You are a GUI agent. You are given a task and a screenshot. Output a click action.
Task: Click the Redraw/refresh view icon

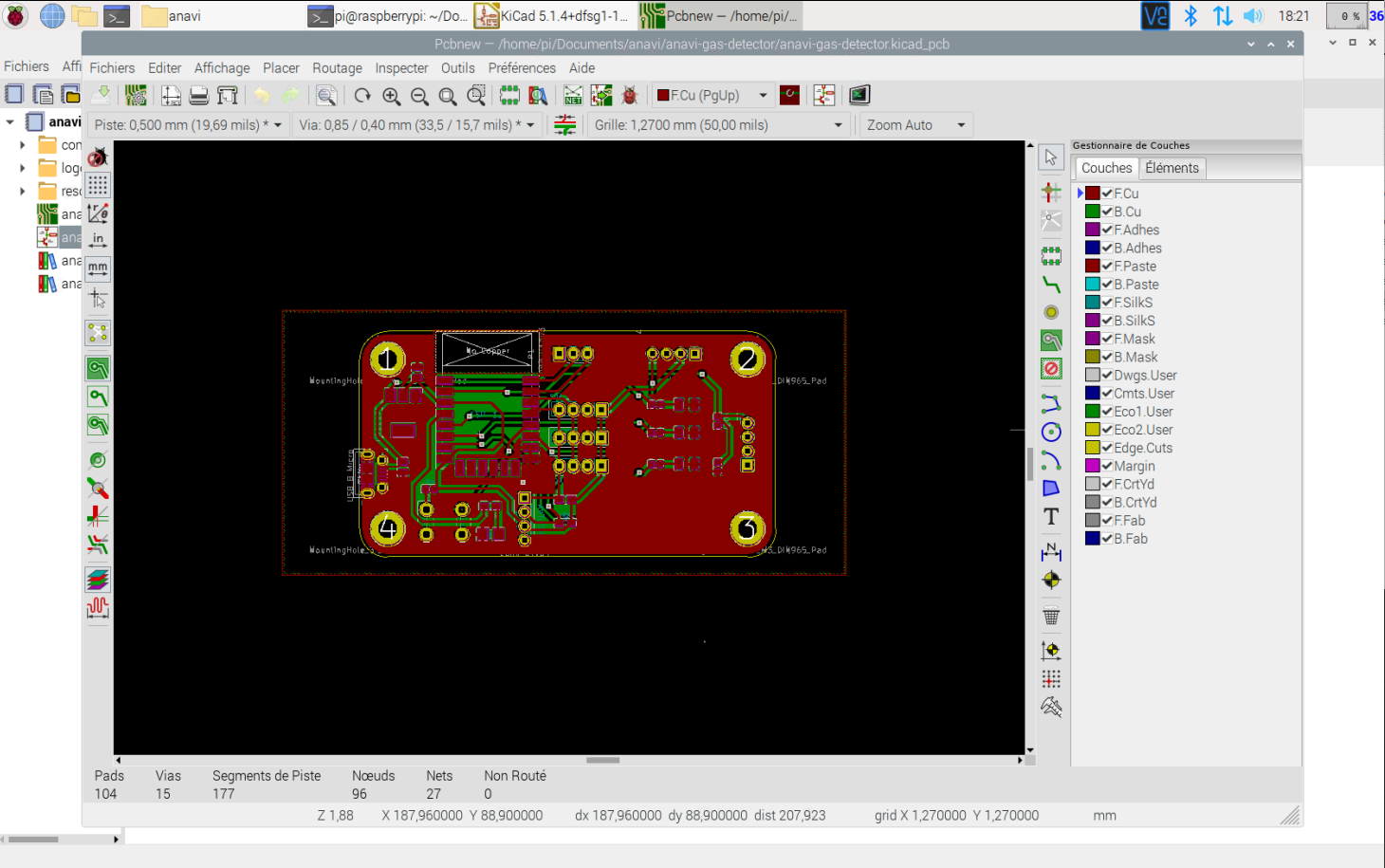(362, 95)
